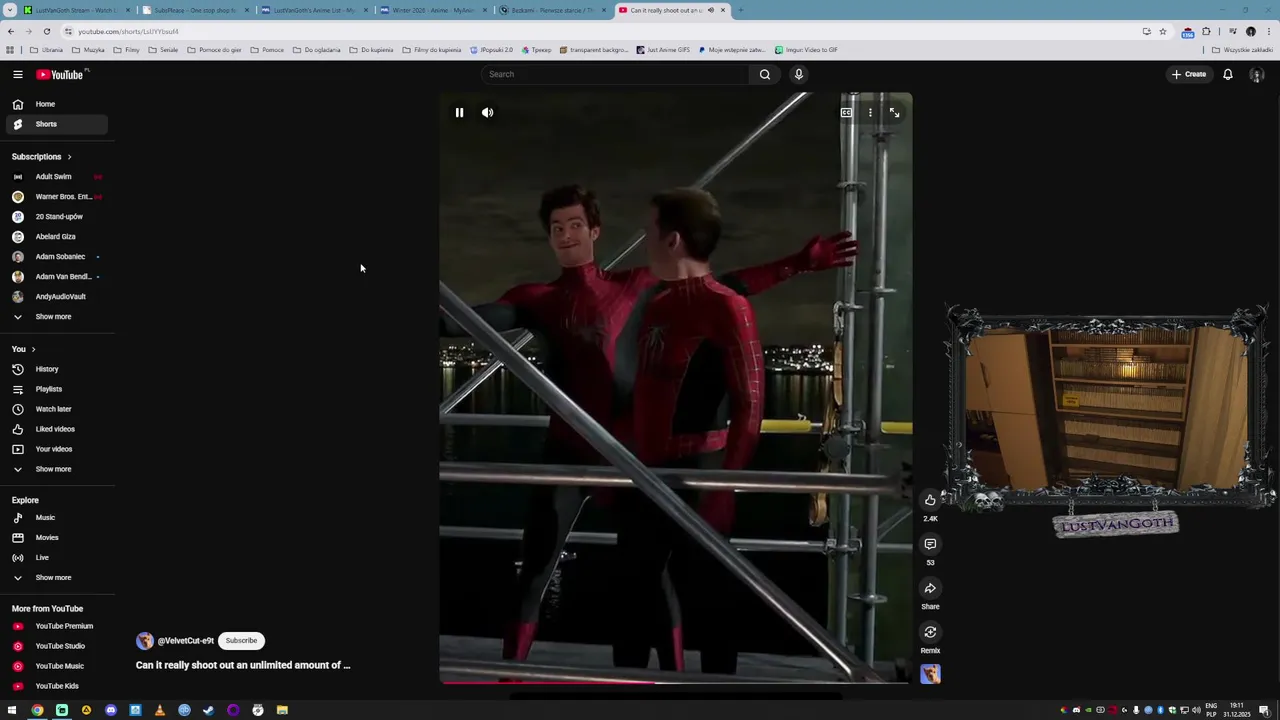Viewport: 1280px width, 720px height.
Task: Expand the You section chevron
Action: point(33,349)
